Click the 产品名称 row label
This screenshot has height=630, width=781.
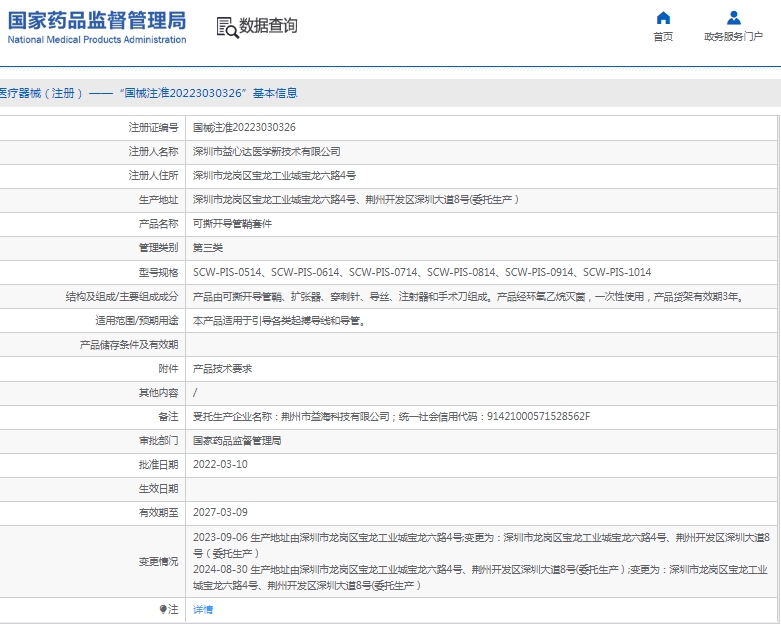(x=158, y=224)
